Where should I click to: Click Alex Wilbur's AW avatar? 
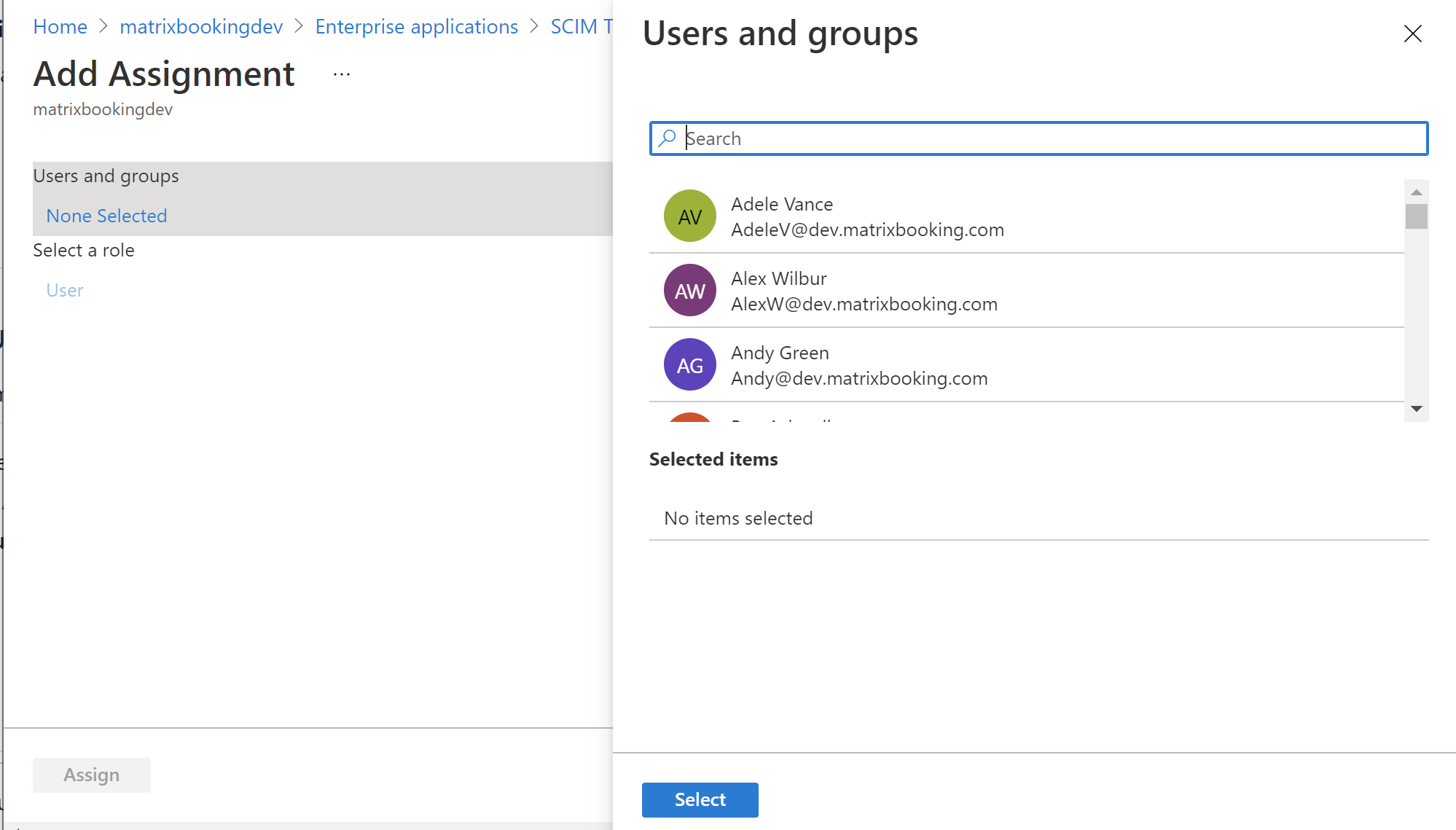tap(689, 291)
